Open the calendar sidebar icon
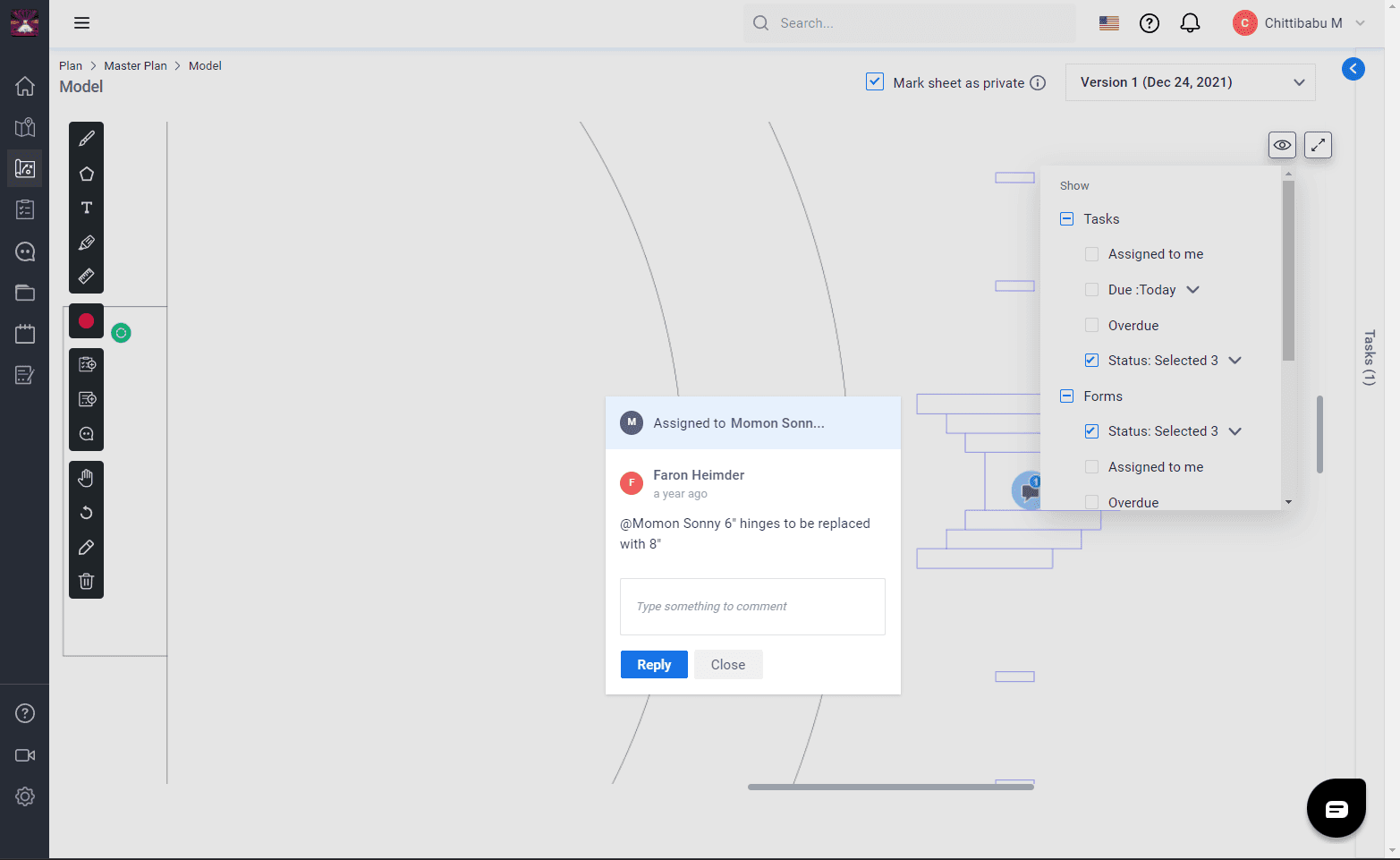 click(25, 334)
